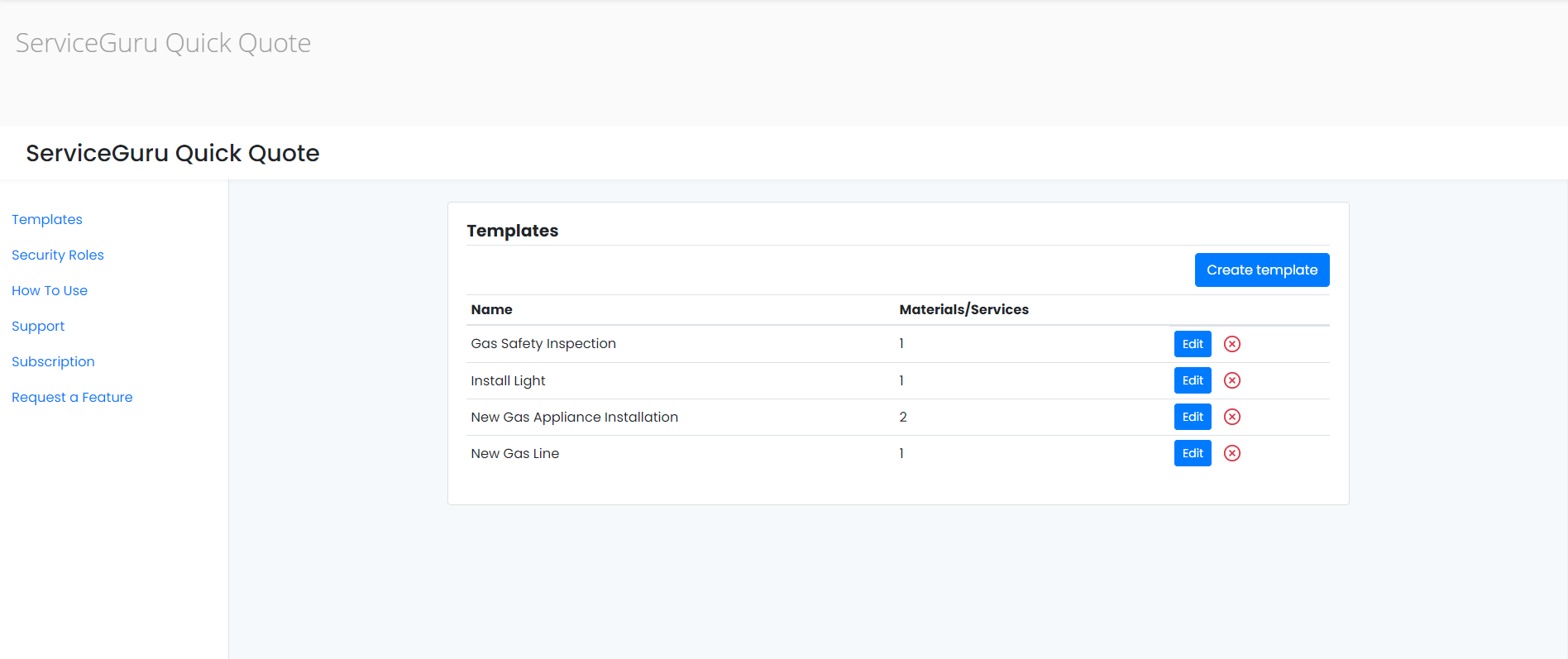Delete the Gas Safety Inspection template
The image size is (1568, 659).
1232,344
